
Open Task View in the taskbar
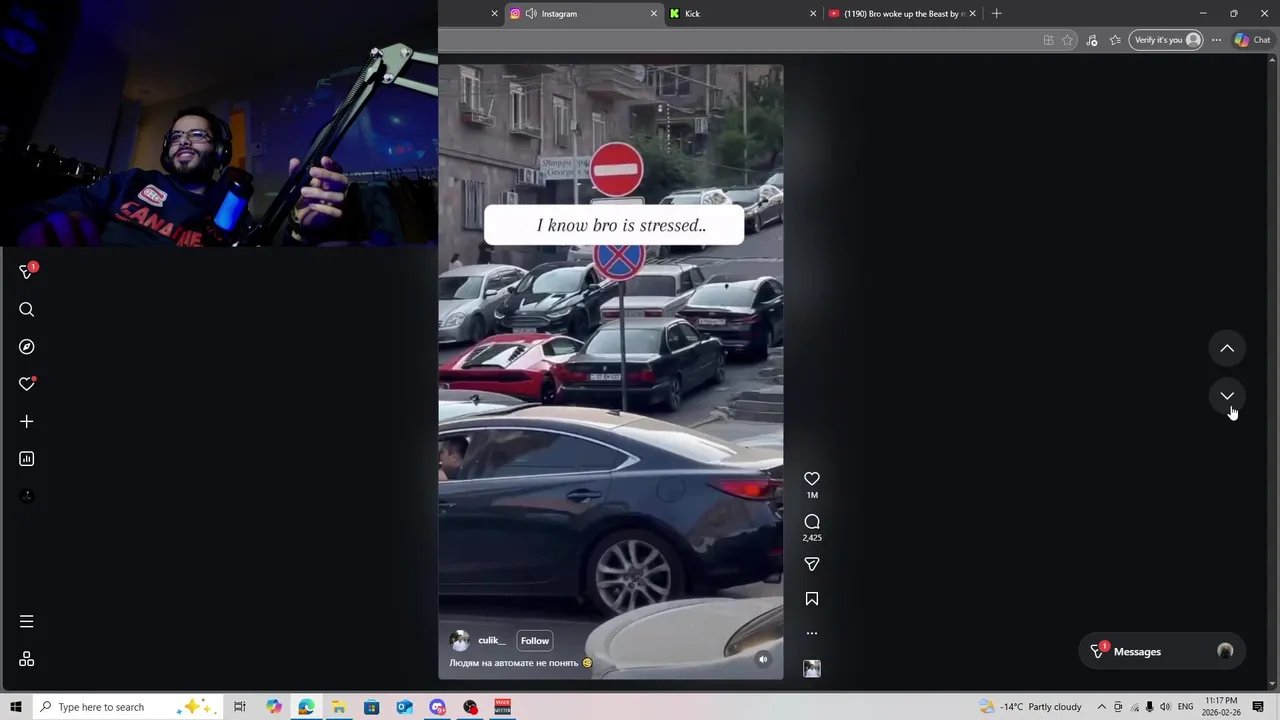pos(240,707)
